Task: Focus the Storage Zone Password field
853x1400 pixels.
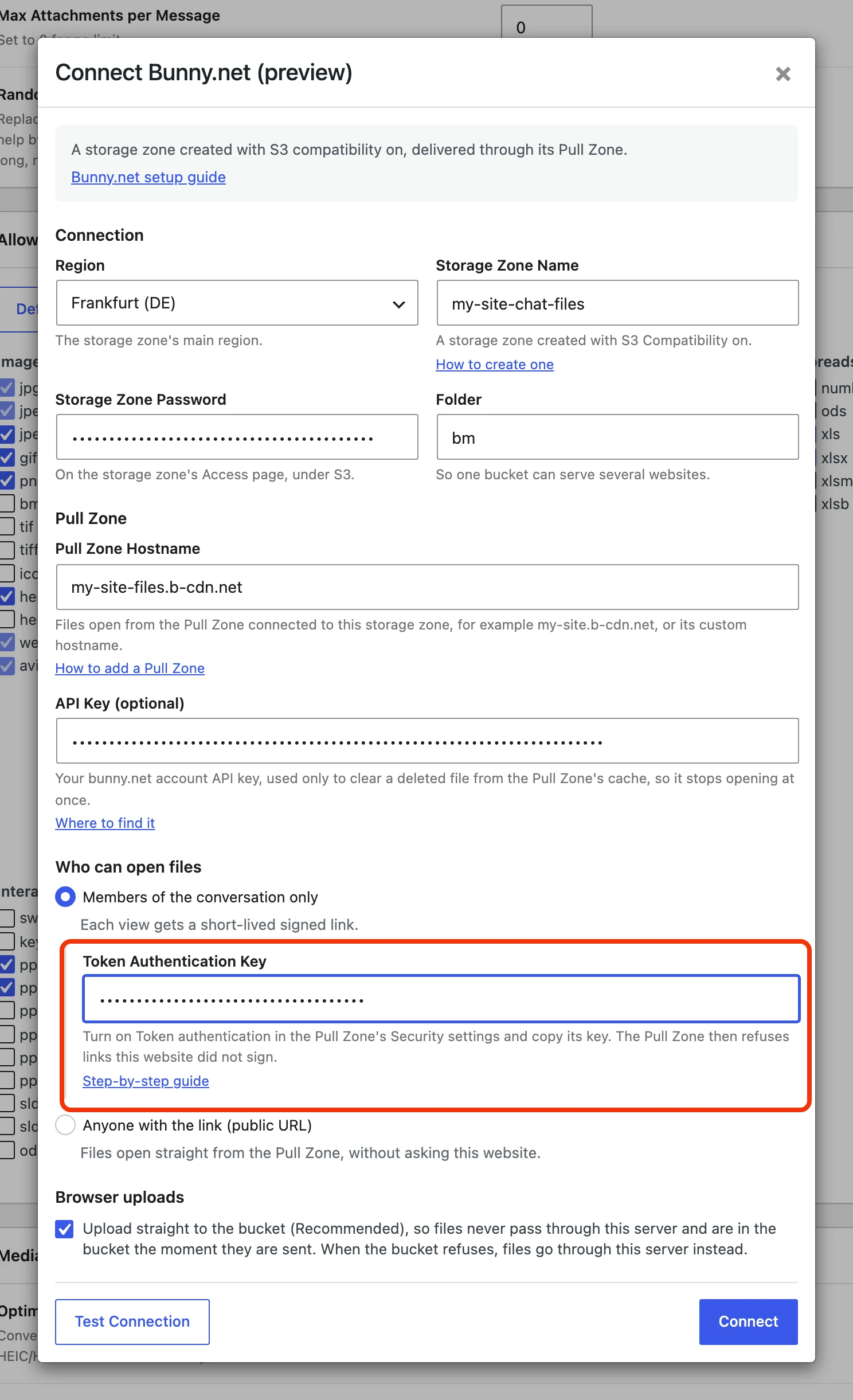Action: 237,437
